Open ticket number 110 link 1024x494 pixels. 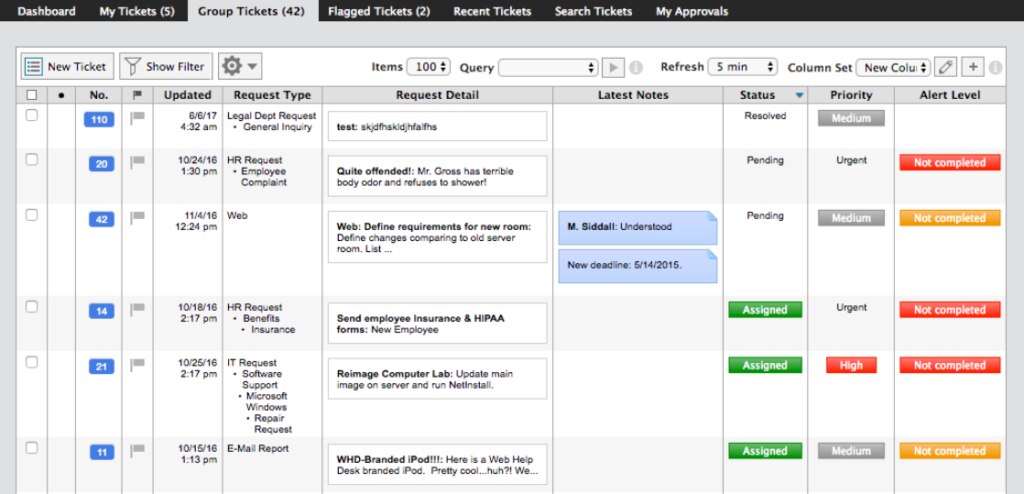pos(99,120)
